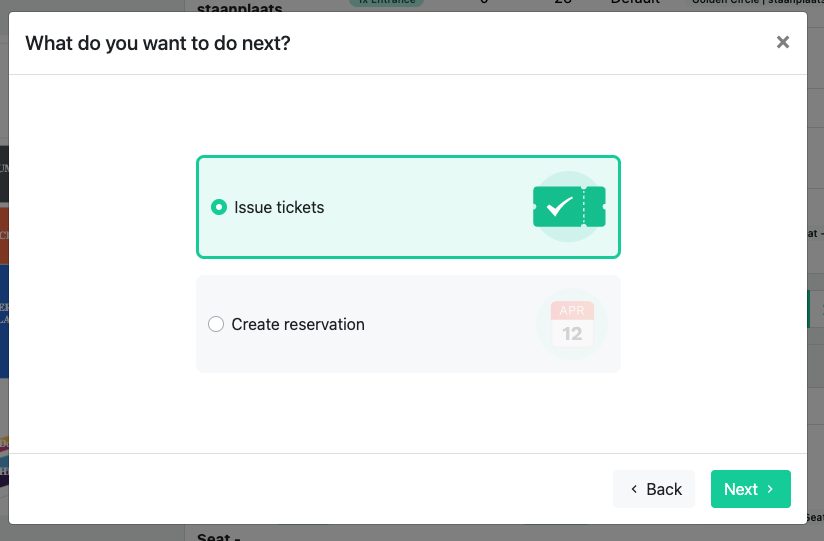
Task: Select the Issue tickets radio button
Action: 219,207
